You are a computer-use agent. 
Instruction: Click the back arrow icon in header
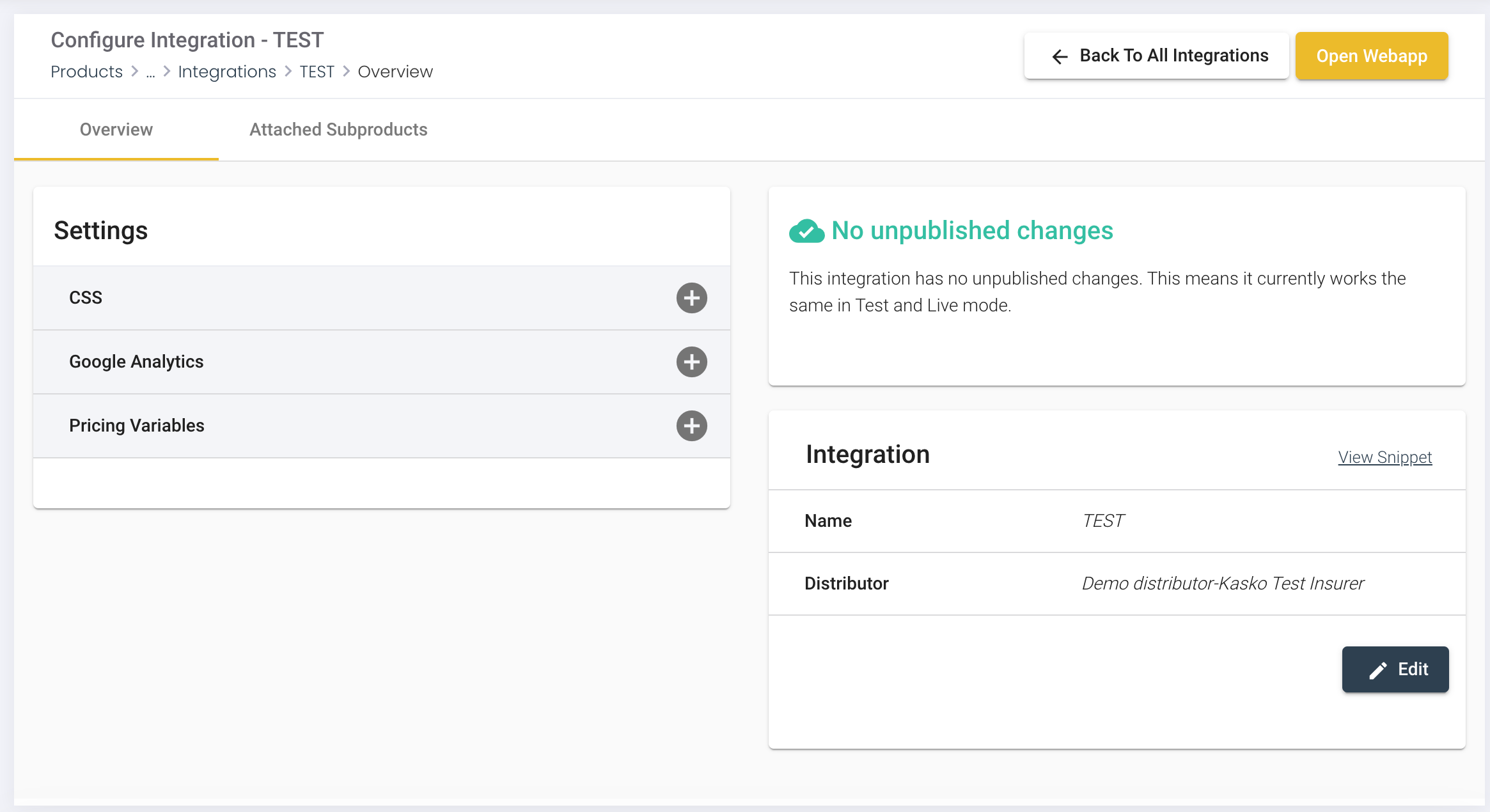(x=1060, y=57)
